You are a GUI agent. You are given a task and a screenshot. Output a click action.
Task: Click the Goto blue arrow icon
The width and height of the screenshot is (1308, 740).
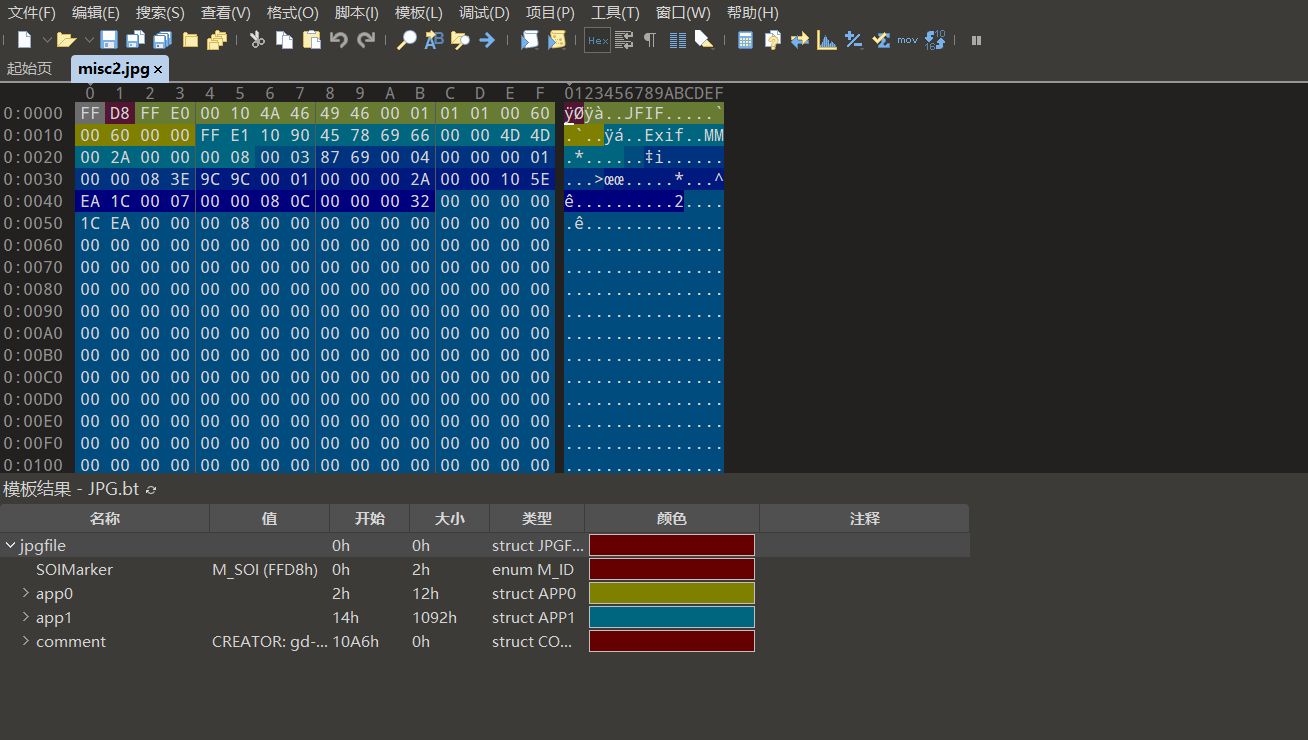(x=487, y=40)
